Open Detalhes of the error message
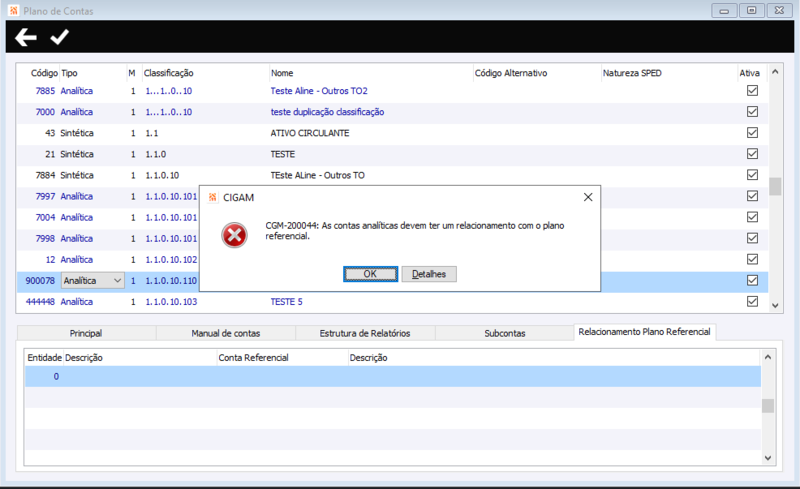 (429, 274)
